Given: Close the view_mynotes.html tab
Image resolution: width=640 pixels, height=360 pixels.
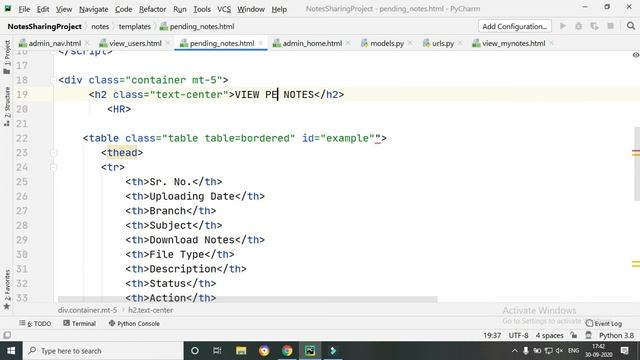Looking at the screenshot, I should click(551, 43).
